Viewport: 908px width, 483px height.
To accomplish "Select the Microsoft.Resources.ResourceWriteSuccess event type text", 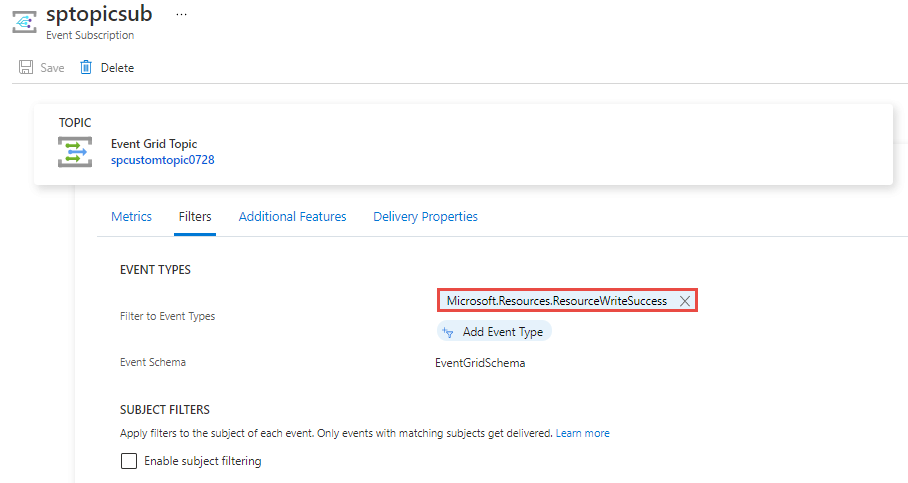I will [x=556, y=301].
